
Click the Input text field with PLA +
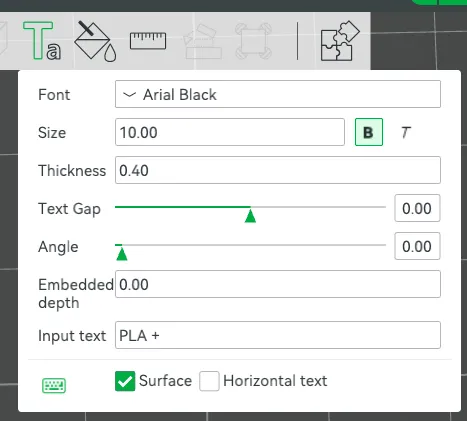pyautogui.click(x=278, y=335)
